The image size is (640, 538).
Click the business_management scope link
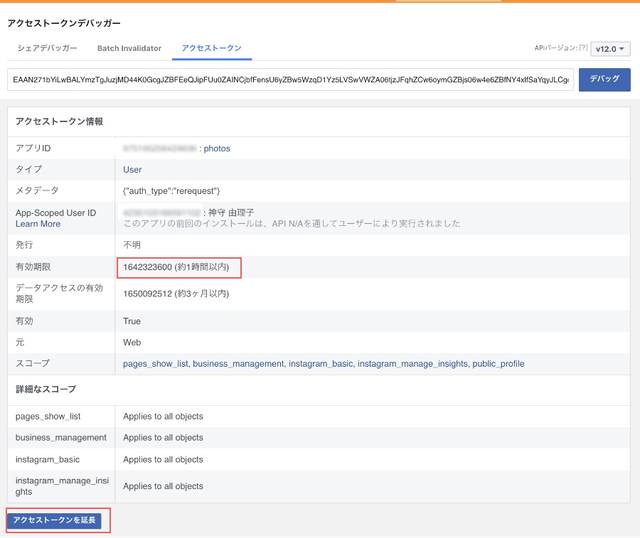238,364
